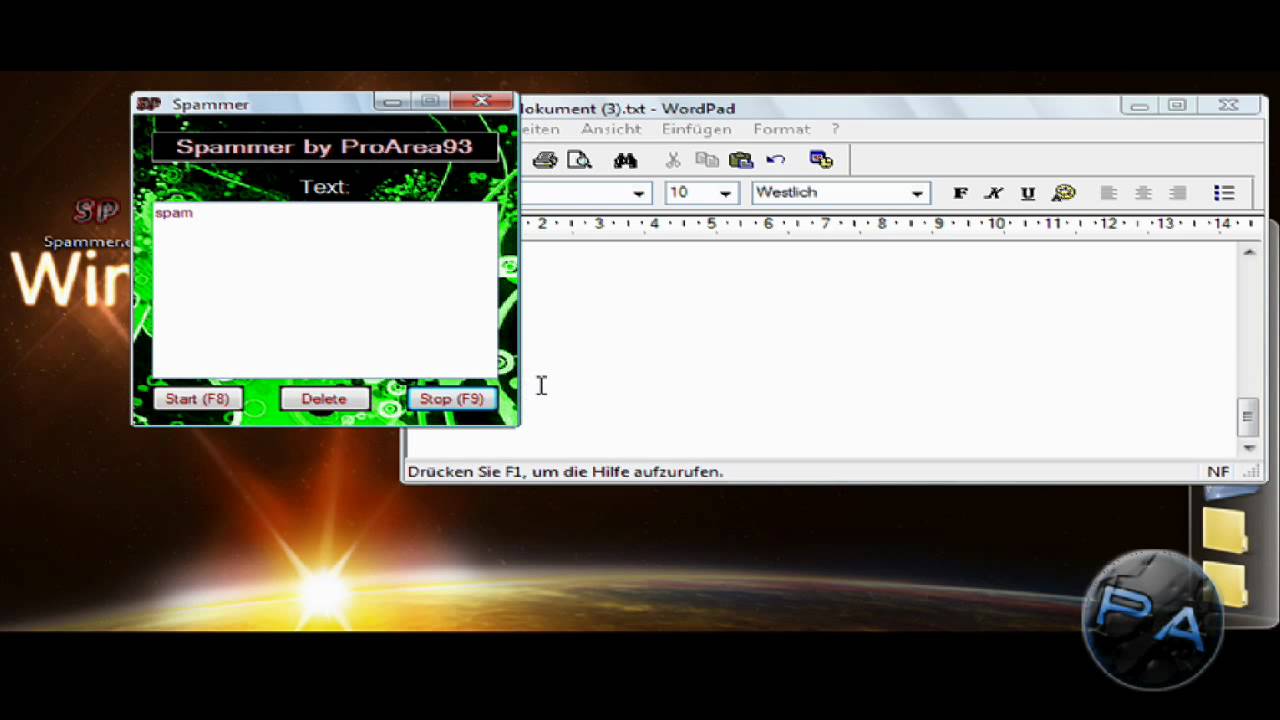Viewport: 1280px width, 720px height.
Task: Align text left in WordPad
Action: point(1108,193)
